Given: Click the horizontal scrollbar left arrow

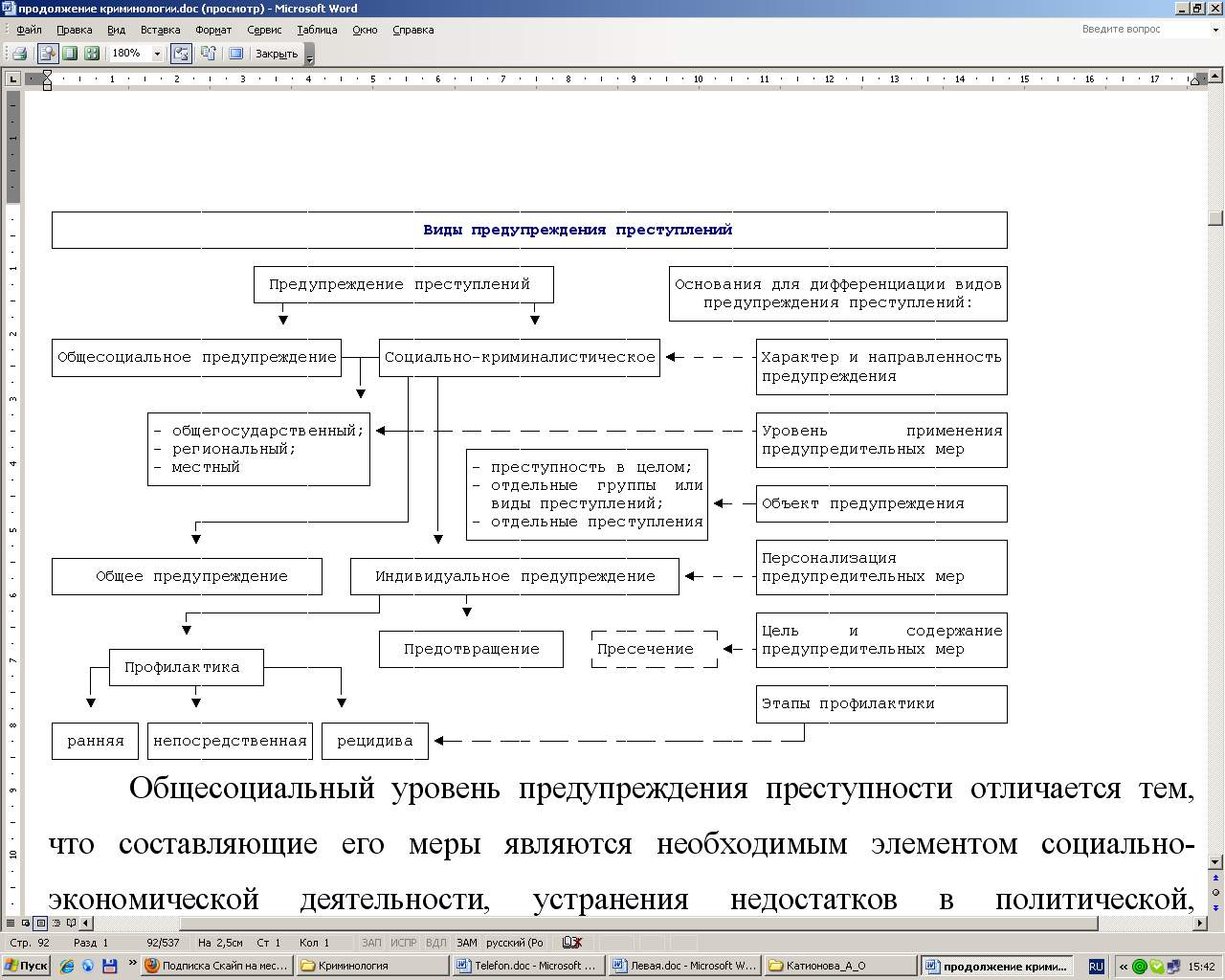Looking at the screenshot, I should pyautogui.click(x=86, y=924).
